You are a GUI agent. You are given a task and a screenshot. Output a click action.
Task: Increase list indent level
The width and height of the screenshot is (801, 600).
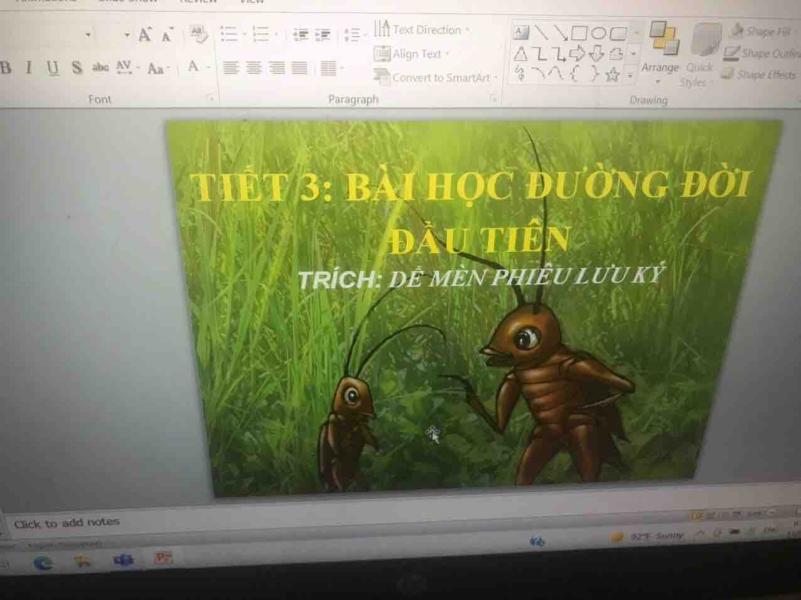tap(323, 35)
